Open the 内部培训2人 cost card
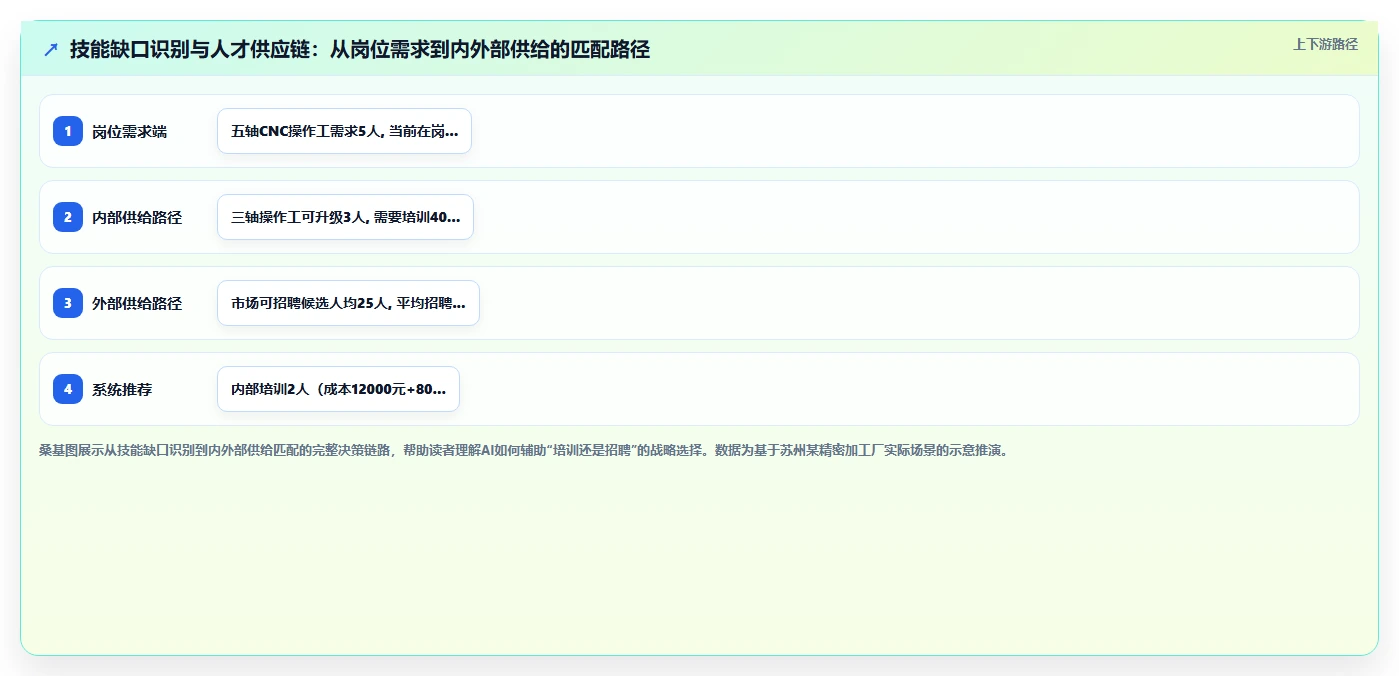The image size is (1399, 676). coord(338,389)
